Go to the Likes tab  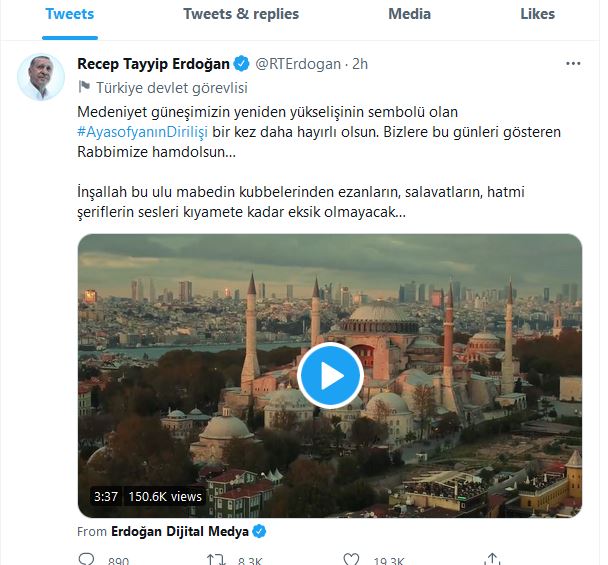(x=537, y=15)
